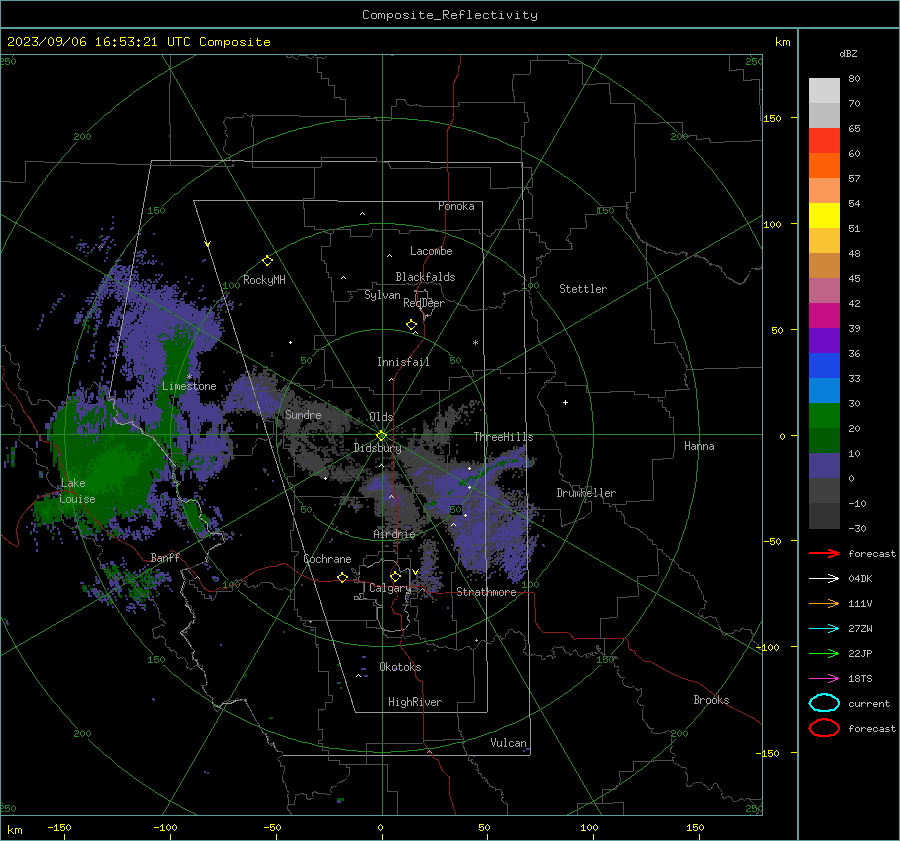Image resolution: width=900 pixels, height=841 pixels.
Task: Click the Vulcan label
Action: 508,743
